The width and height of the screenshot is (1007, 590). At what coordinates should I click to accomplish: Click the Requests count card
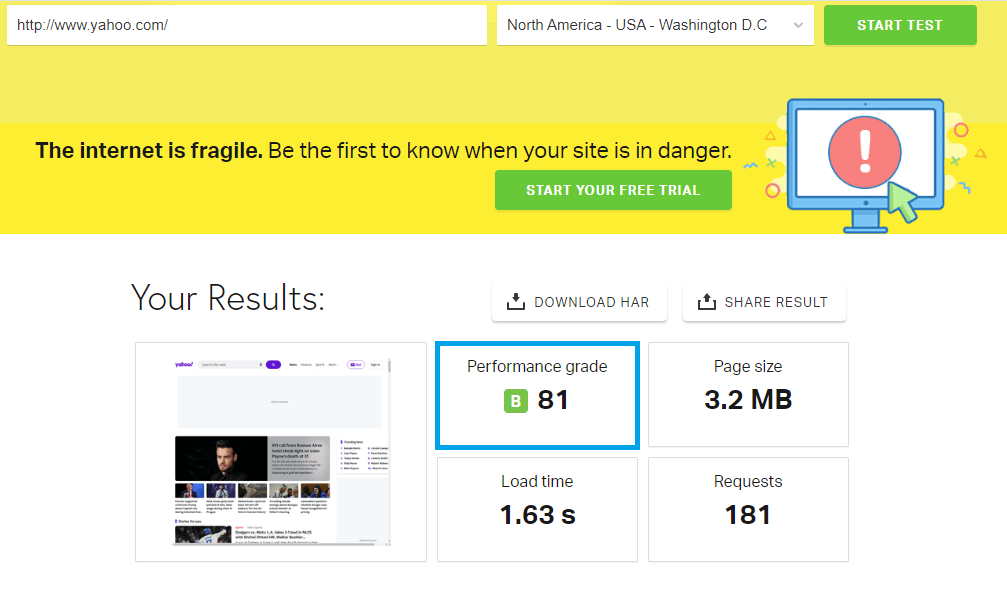point(748,509)
